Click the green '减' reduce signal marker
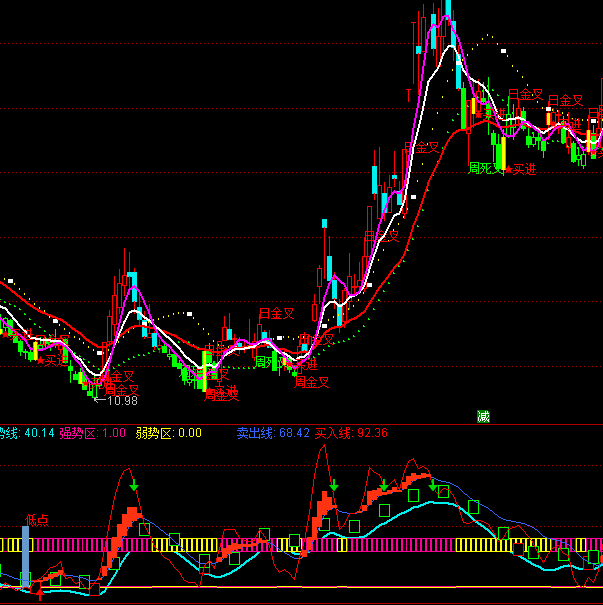The image size is (603, 605). click(483, 415)
